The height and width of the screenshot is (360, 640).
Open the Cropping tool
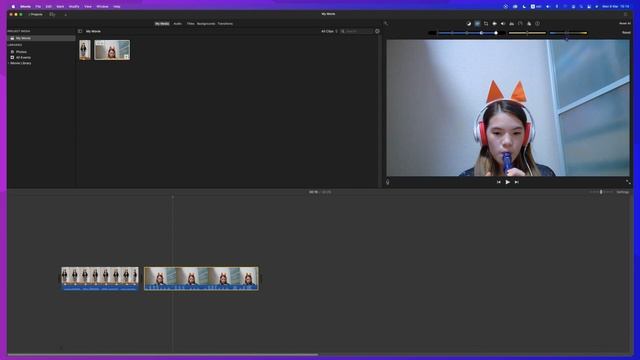[x=486, y=24]
